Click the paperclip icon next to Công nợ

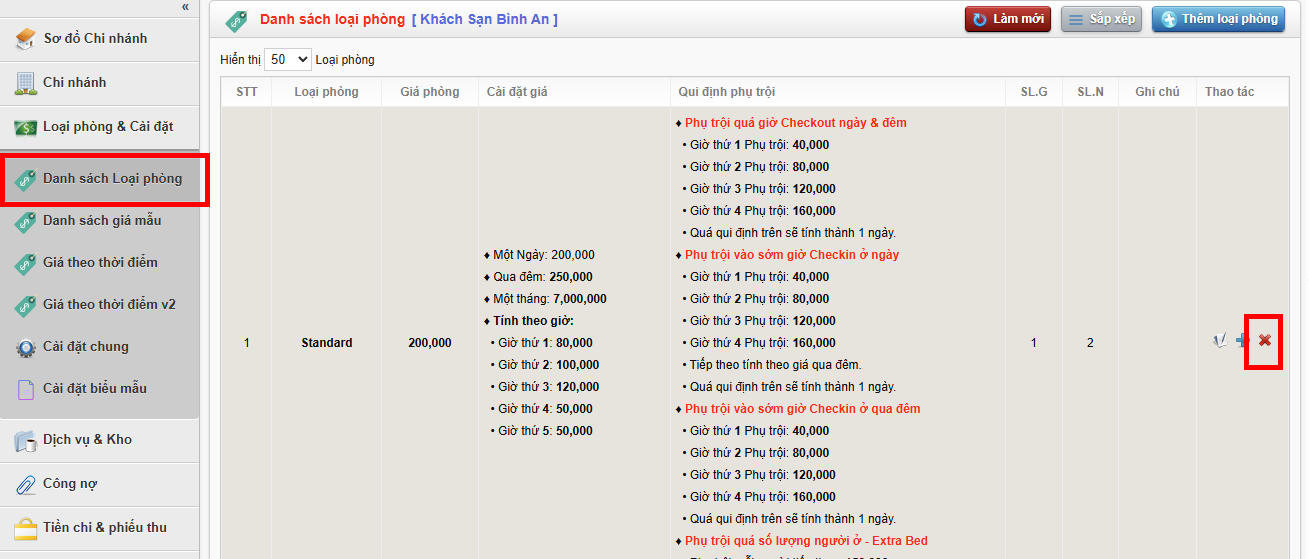pos(25,484)
